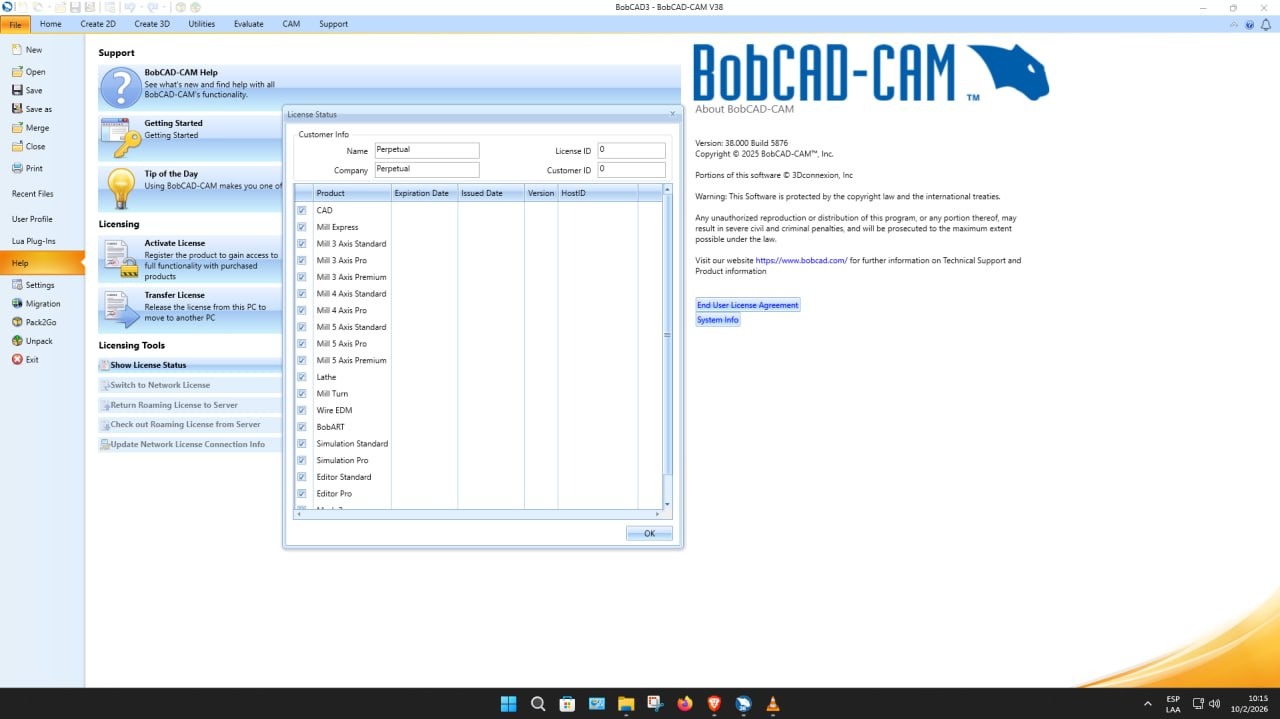Click the Company input field

pyautogui.click(x=427, y=170)
